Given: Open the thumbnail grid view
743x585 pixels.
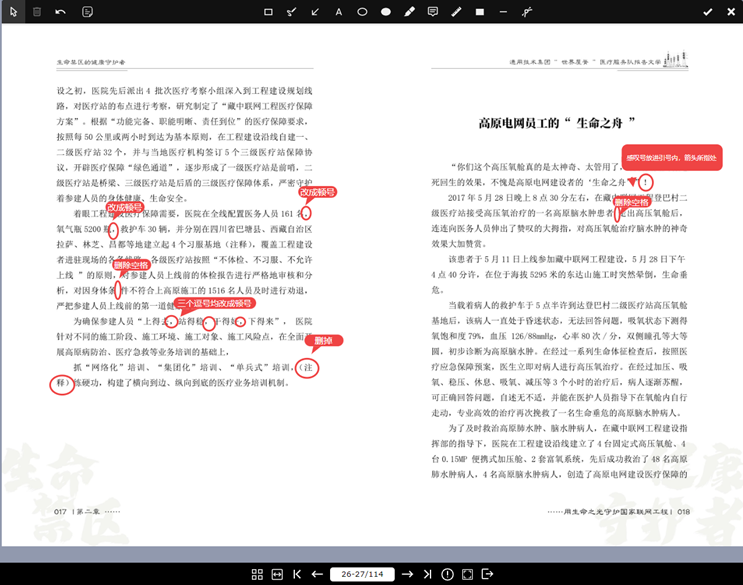Looking at the screenshot, I should pyautogui.click(x=257, y=574).
